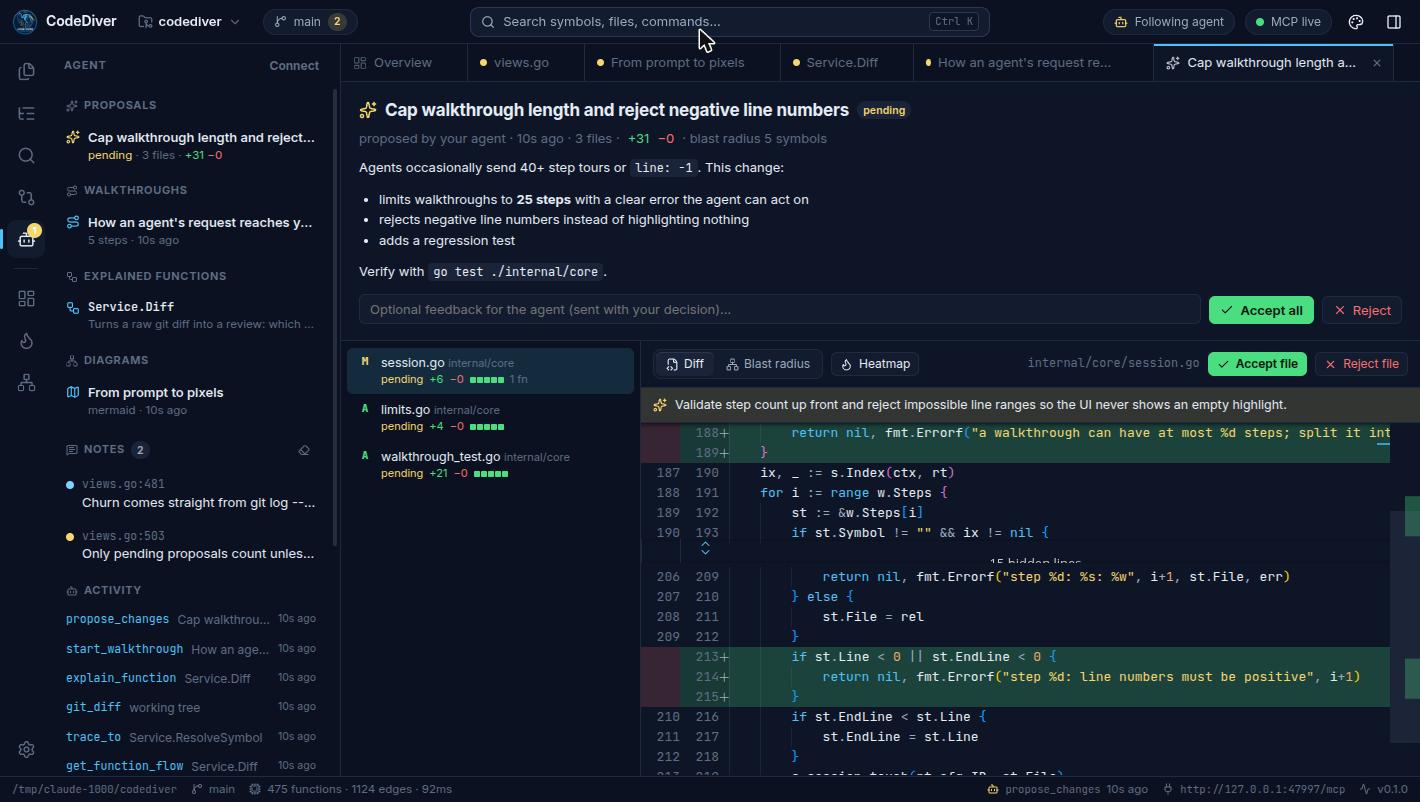Open settings gear in sidebar
The image size is (1420, 802).
[x=27, y=749]
